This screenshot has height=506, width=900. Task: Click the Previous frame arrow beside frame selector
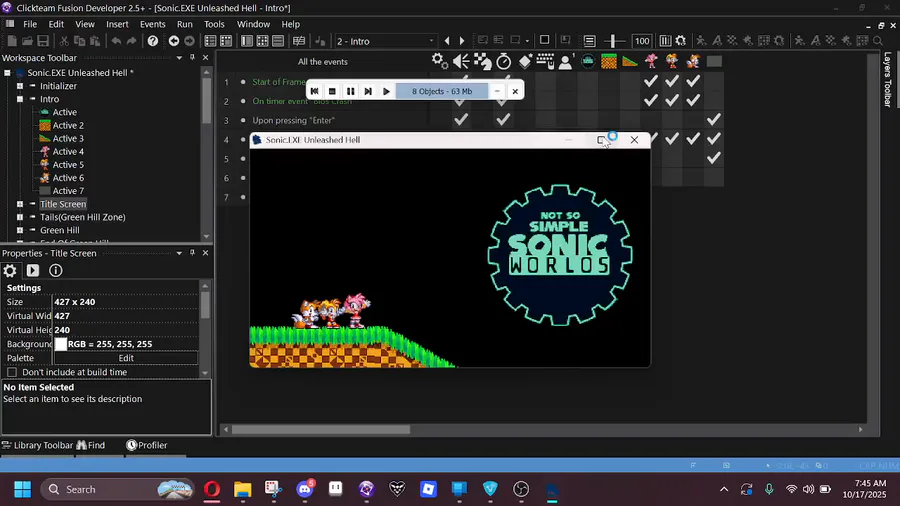pos(447,41)
